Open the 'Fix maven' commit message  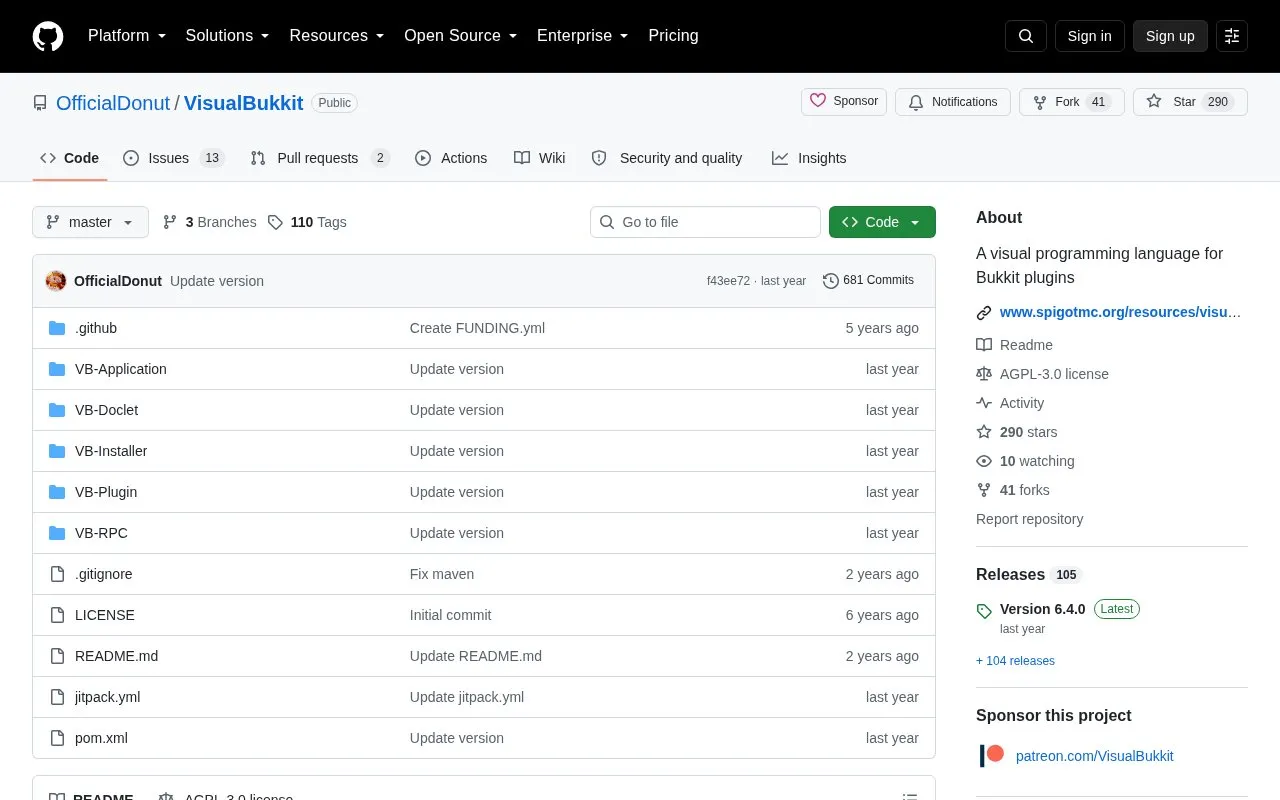point(442,574)
